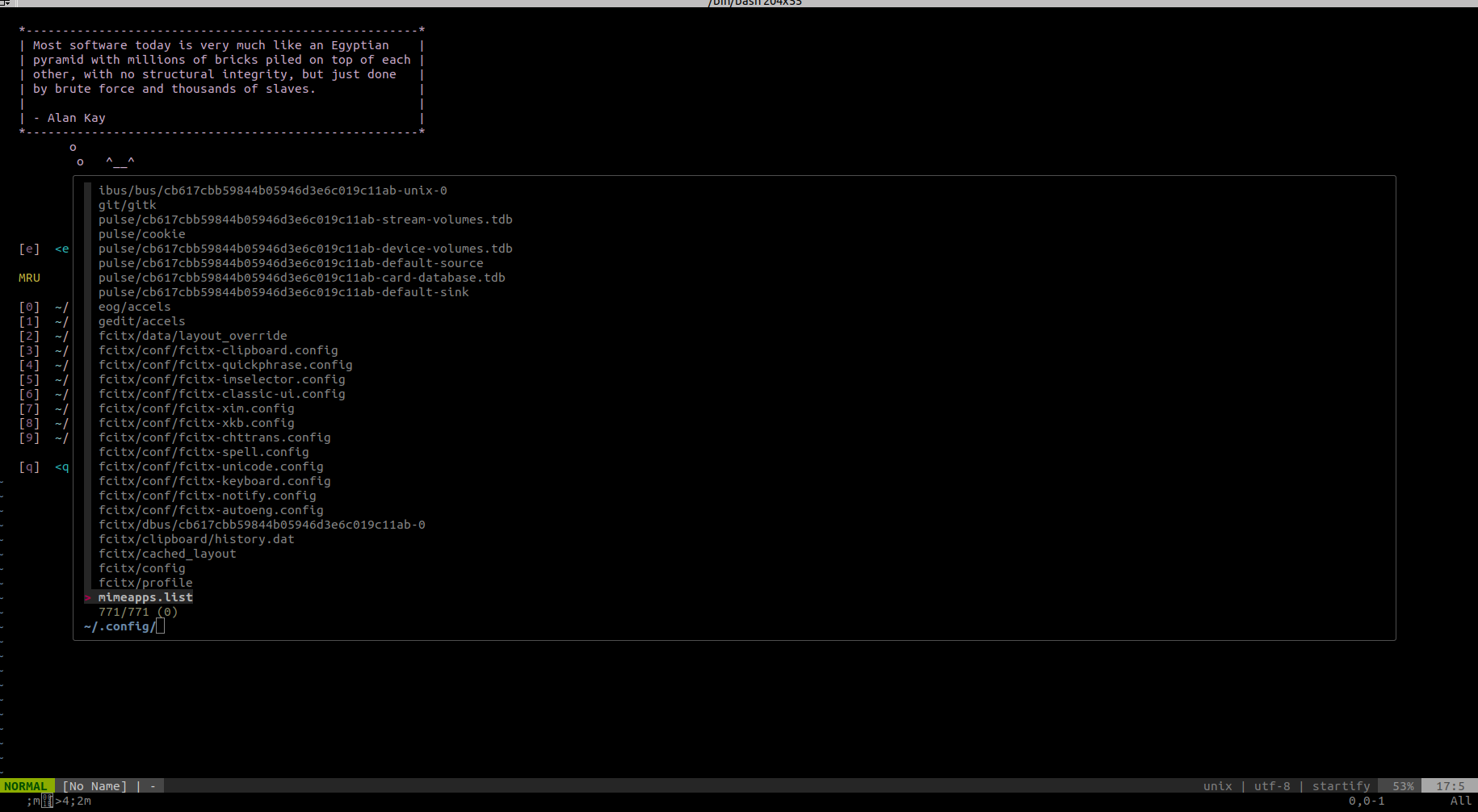Viewport: 1478px width, 812px height.
Task: Click the All scroll position text
Action: tap(1461, 801)
